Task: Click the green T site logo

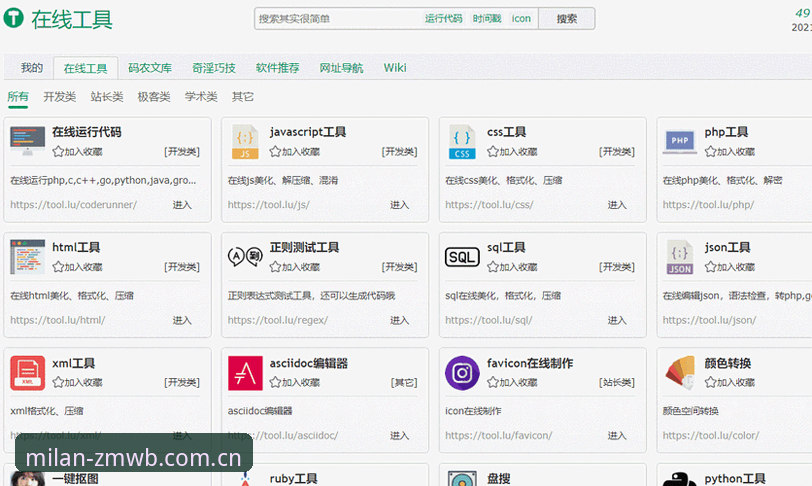Action: [x=13, y=18]
